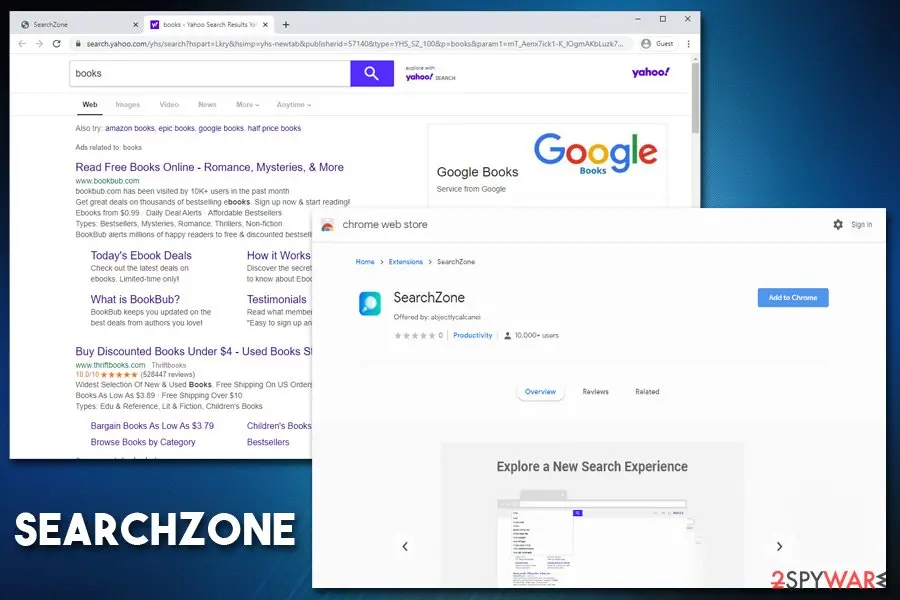
Task: Open the Bestsellers sublink
Action: [x=268, y=442]
